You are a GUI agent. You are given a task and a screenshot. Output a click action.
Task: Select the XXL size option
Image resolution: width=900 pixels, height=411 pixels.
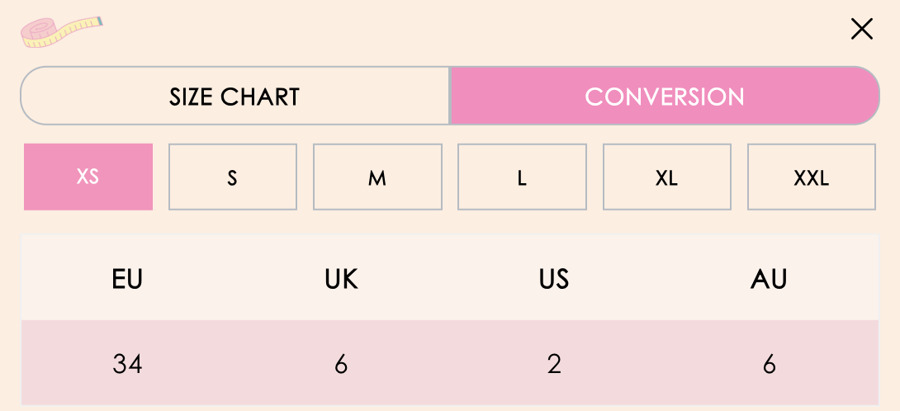[811, 177]
